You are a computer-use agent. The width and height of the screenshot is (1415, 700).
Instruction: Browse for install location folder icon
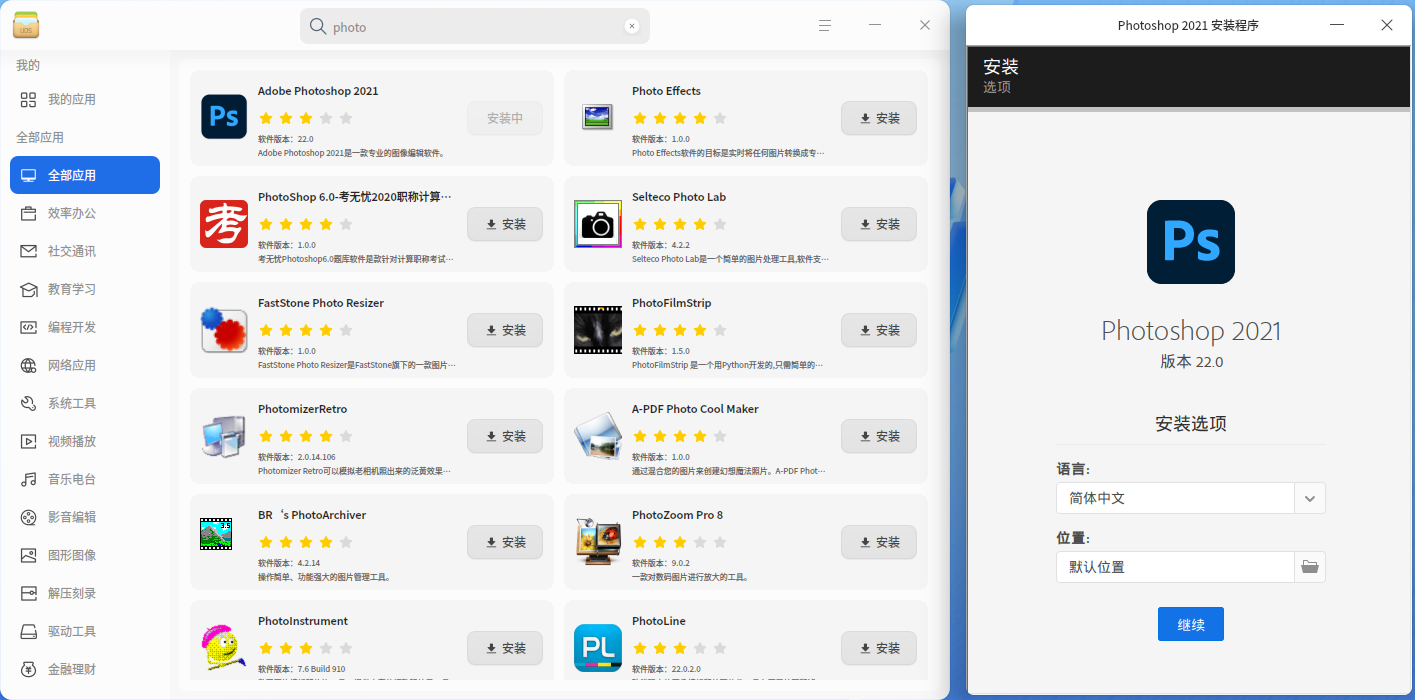[x=1310, y=567]
